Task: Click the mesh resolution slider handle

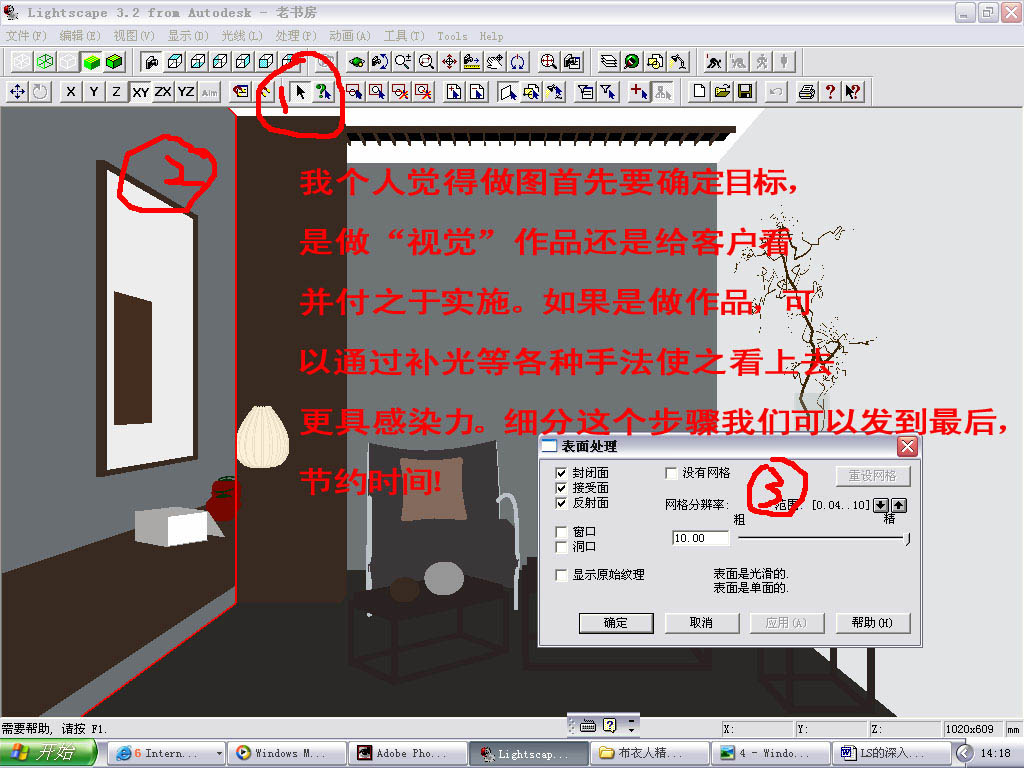Action: (907, 539)
